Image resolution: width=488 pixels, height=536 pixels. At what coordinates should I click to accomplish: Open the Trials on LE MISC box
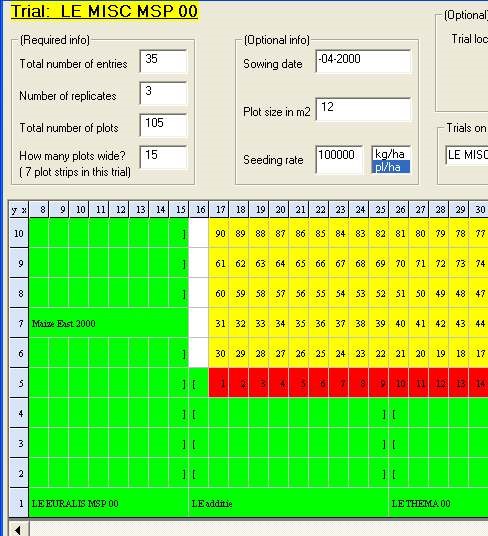click(x=467, y=155)
